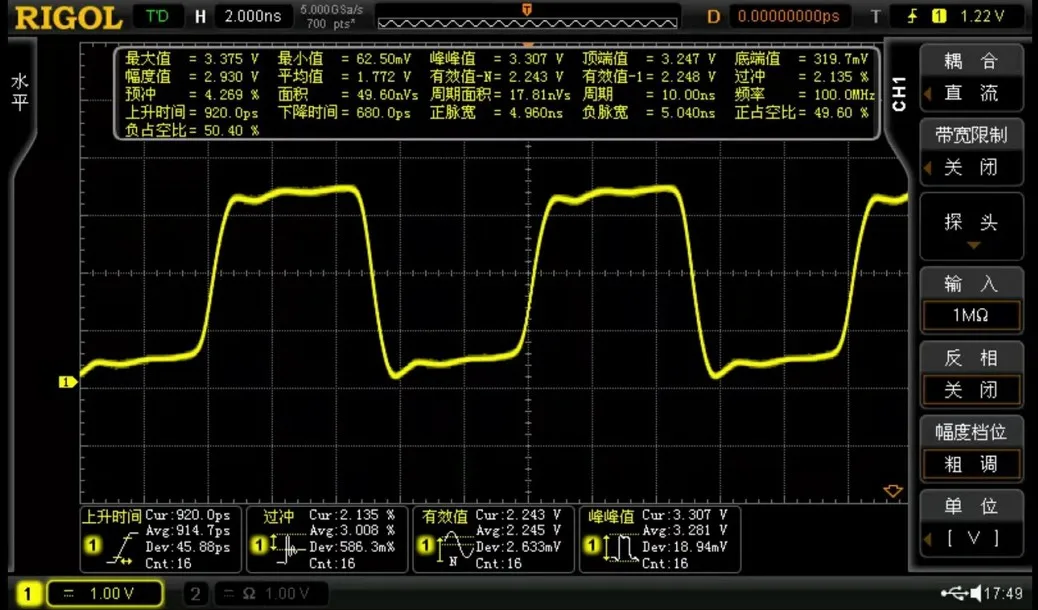The image size is (1038, 610).
Task: Click the channel 2 scale Ω 1.00 V readout
Action: click(x=270, y=593)
